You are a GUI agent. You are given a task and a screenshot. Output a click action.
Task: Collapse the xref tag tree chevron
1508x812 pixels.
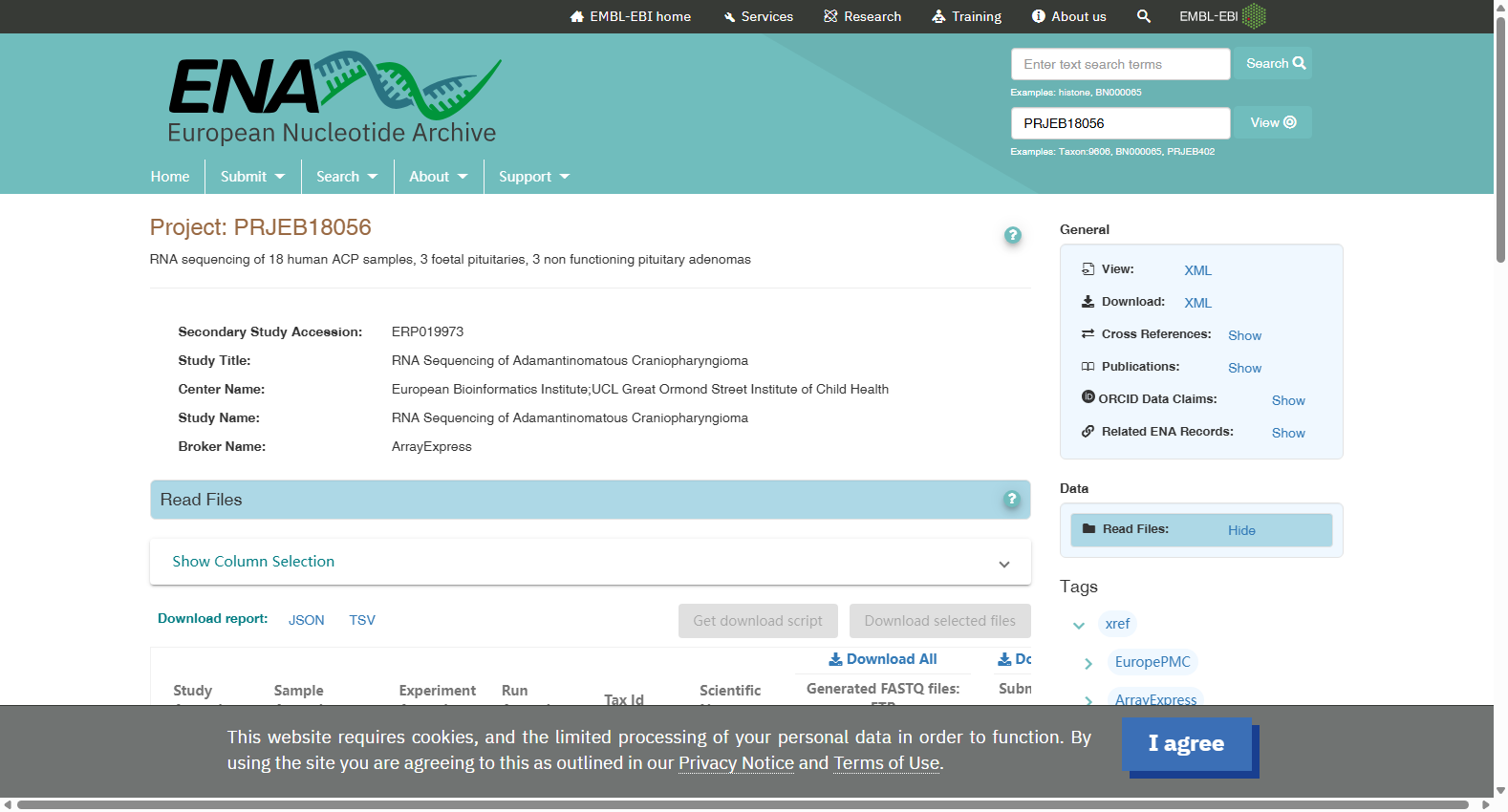click(1079, 626)
